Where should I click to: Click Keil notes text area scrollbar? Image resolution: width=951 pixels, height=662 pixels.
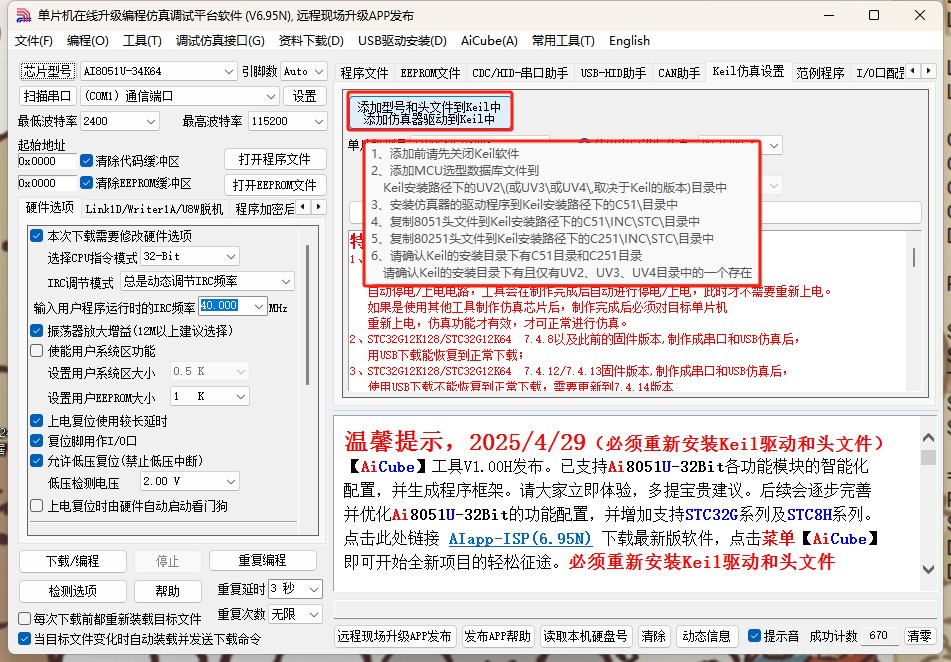[x=913, y=257]
